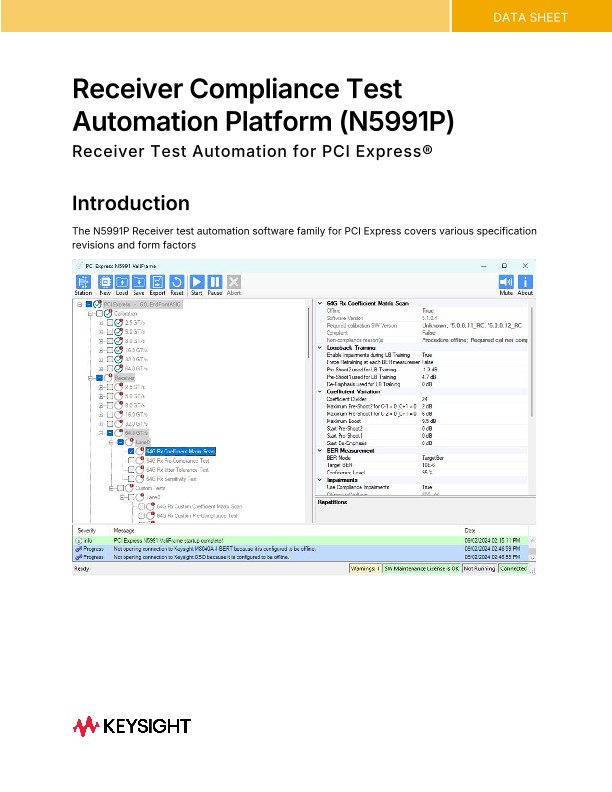Click the Repetitions description panel label

pyautogui.click(x=332, y=502)
